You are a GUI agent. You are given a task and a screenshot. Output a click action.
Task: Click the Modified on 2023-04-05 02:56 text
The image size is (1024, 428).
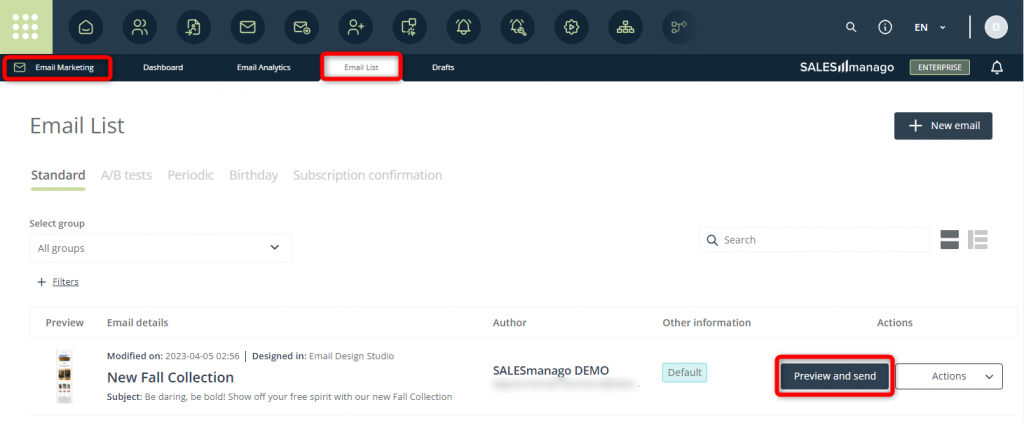(173, 356)
